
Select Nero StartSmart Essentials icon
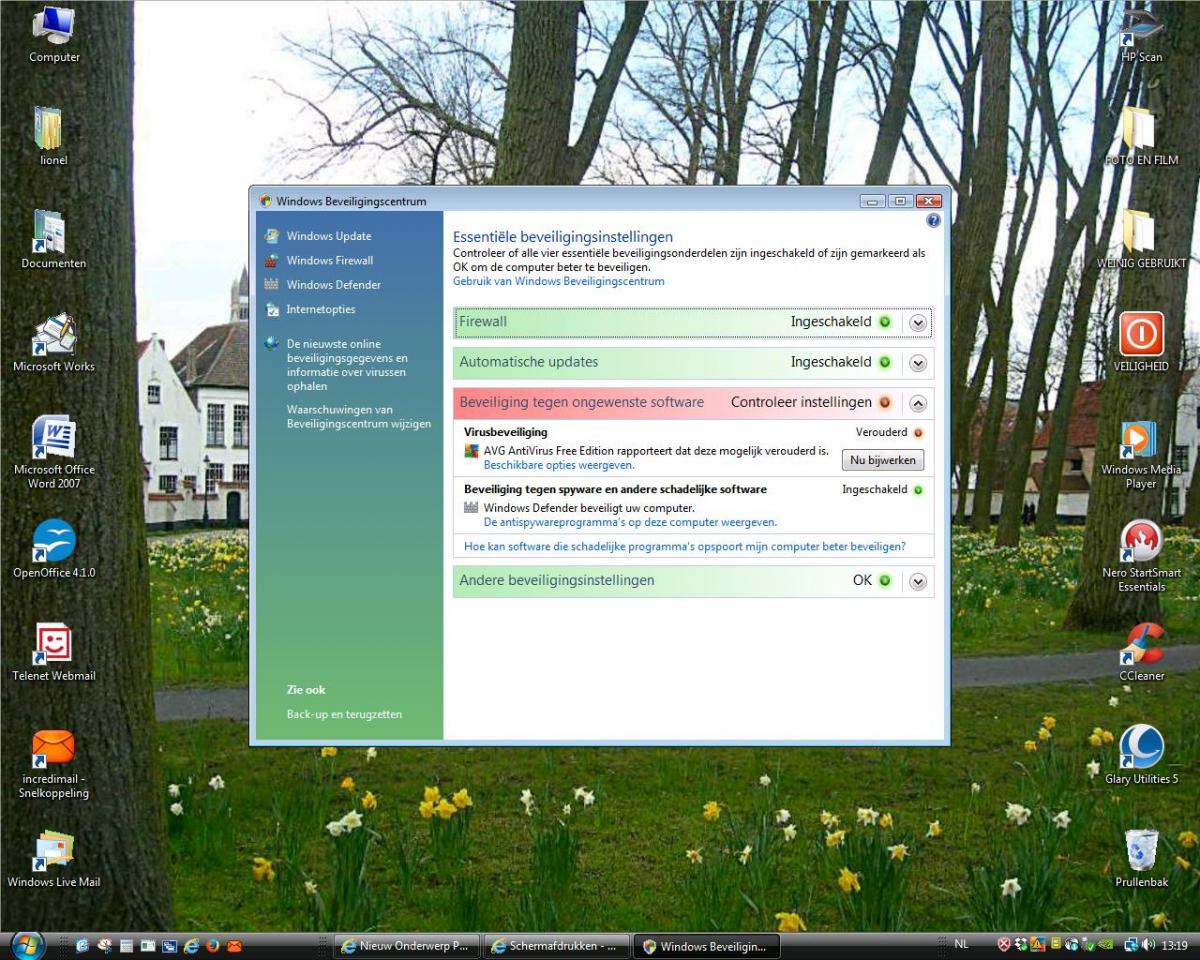(x=1141, y=556)
